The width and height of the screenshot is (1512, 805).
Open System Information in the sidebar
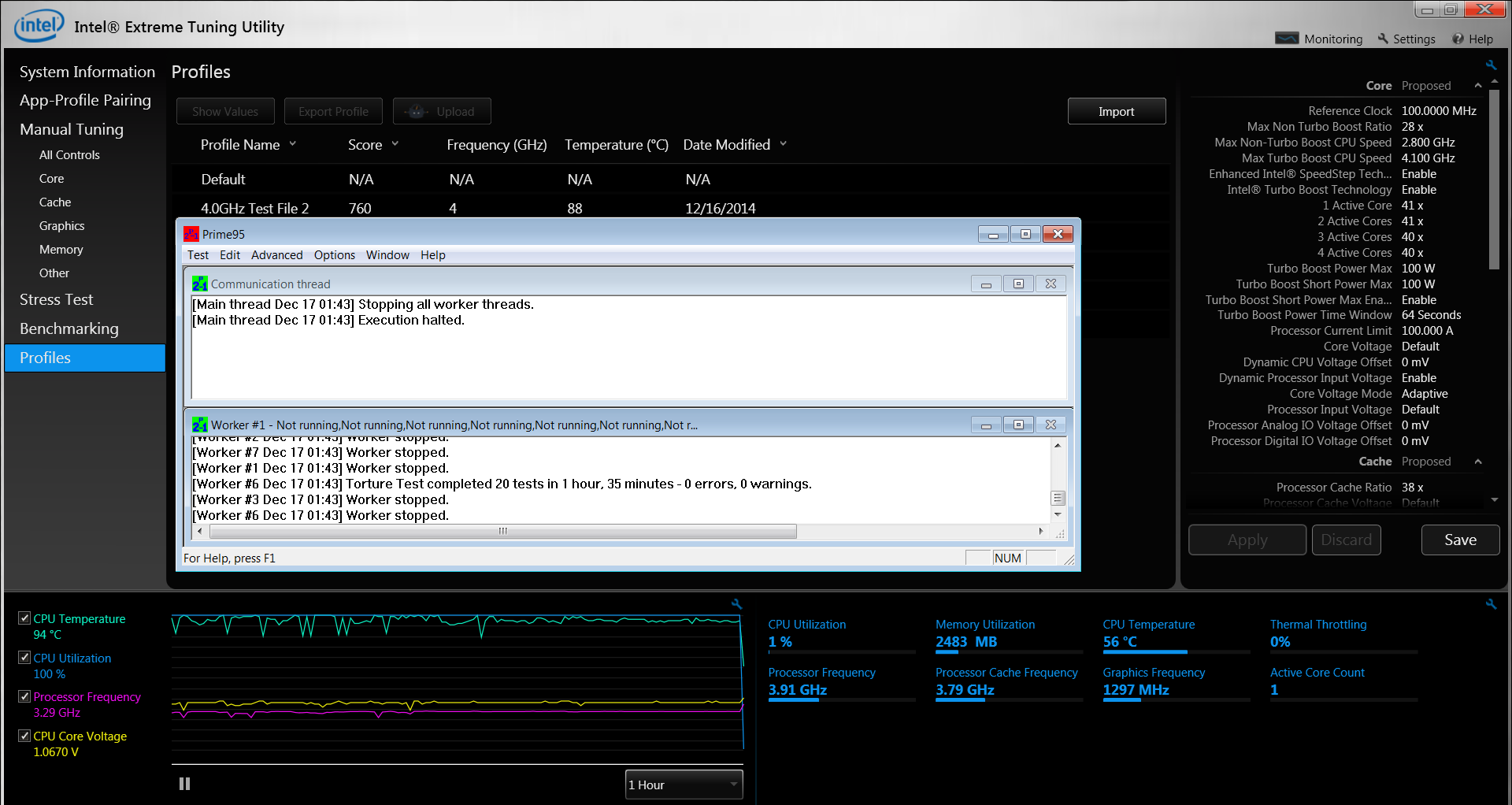pyautogui.click(x=87, y=72)
